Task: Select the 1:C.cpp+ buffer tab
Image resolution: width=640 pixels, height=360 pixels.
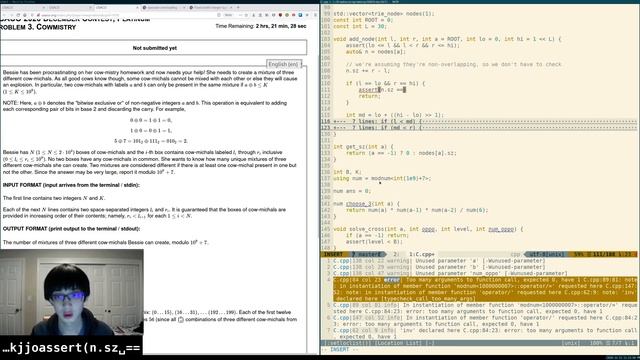Action: (x=422, y=254)
